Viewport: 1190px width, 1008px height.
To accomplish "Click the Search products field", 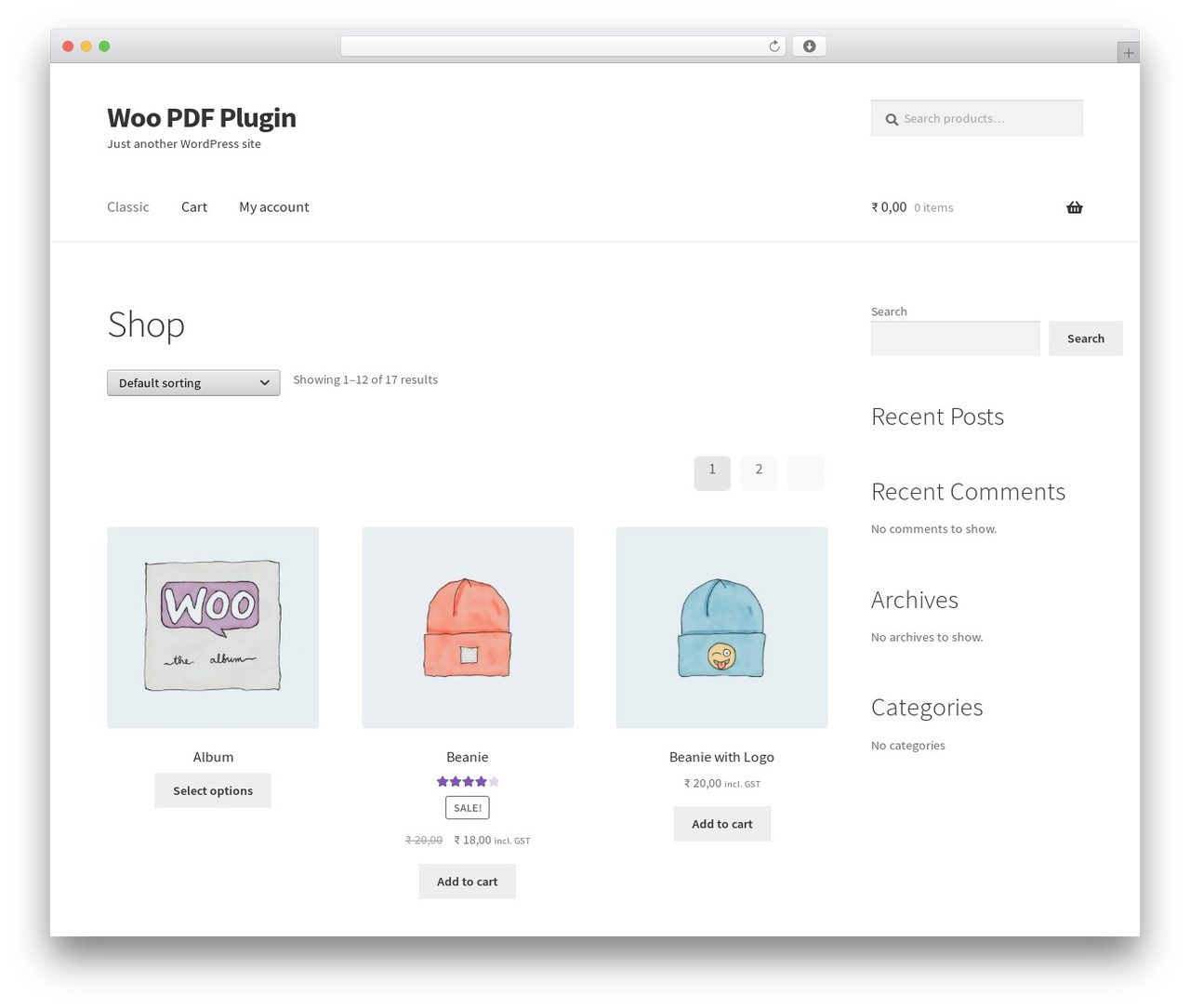I will (x=977, y=118).
